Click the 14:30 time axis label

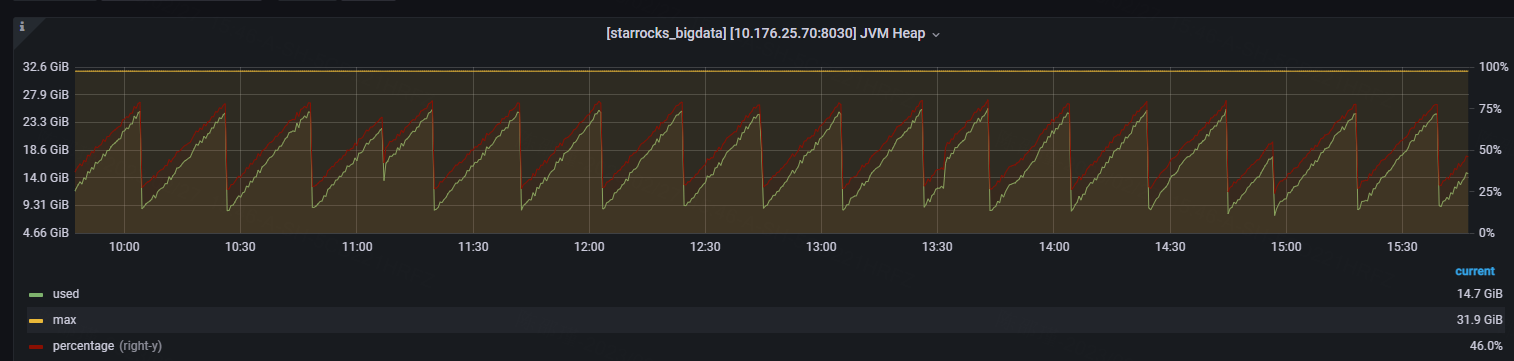click(1169, 247)
